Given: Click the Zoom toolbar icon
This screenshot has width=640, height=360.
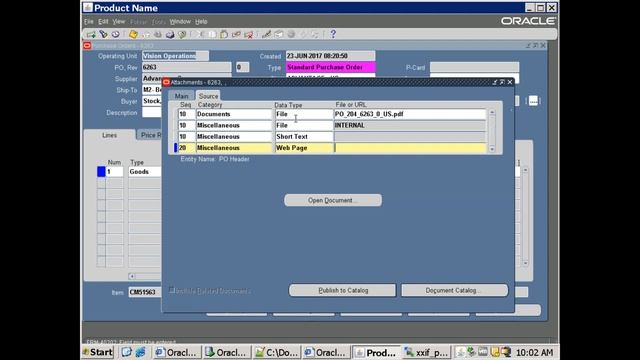Looking at the screenshot, I should [x=278, y=34].
